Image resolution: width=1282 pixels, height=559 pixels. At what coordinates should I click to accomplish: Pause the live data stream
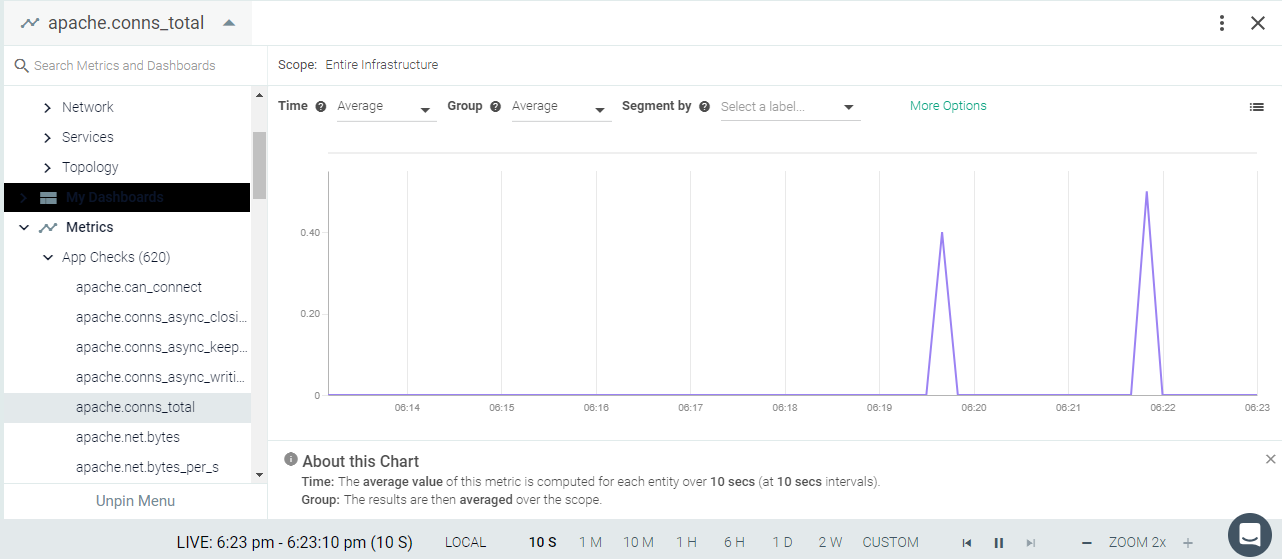998,543
